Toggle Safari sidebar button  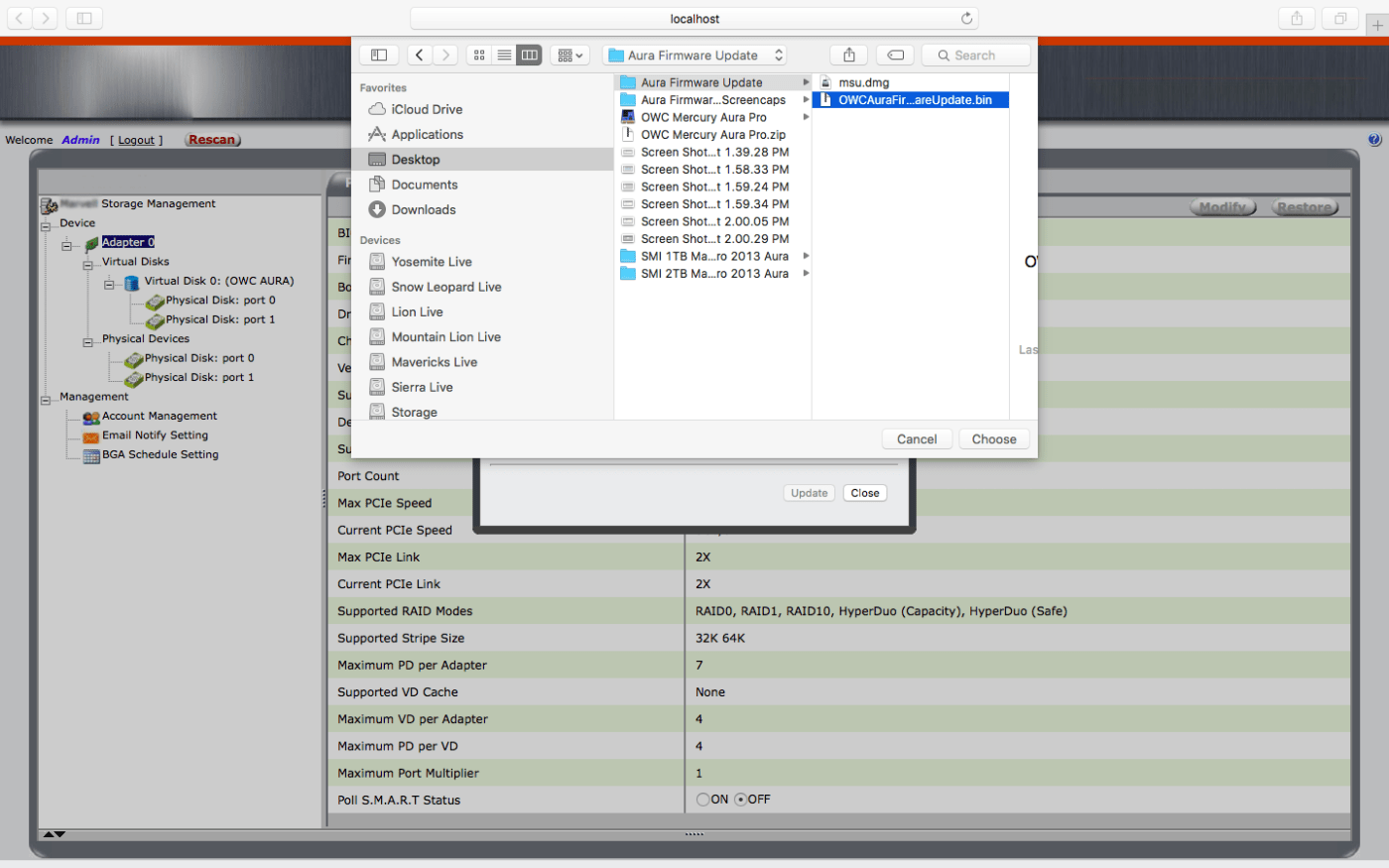tap(84, 19)
